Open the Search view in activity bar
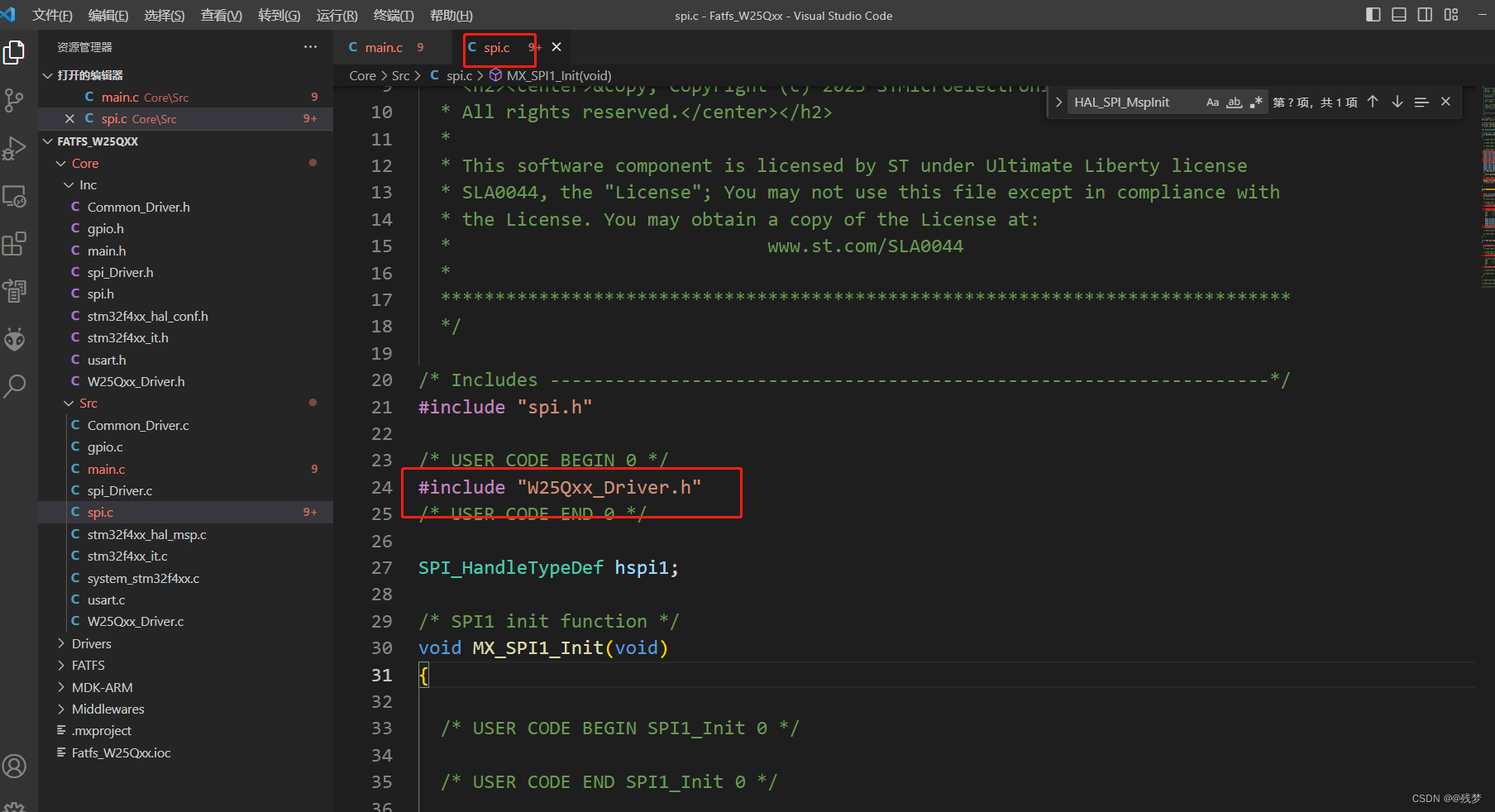1495x812 pixels. coord(14,386)
